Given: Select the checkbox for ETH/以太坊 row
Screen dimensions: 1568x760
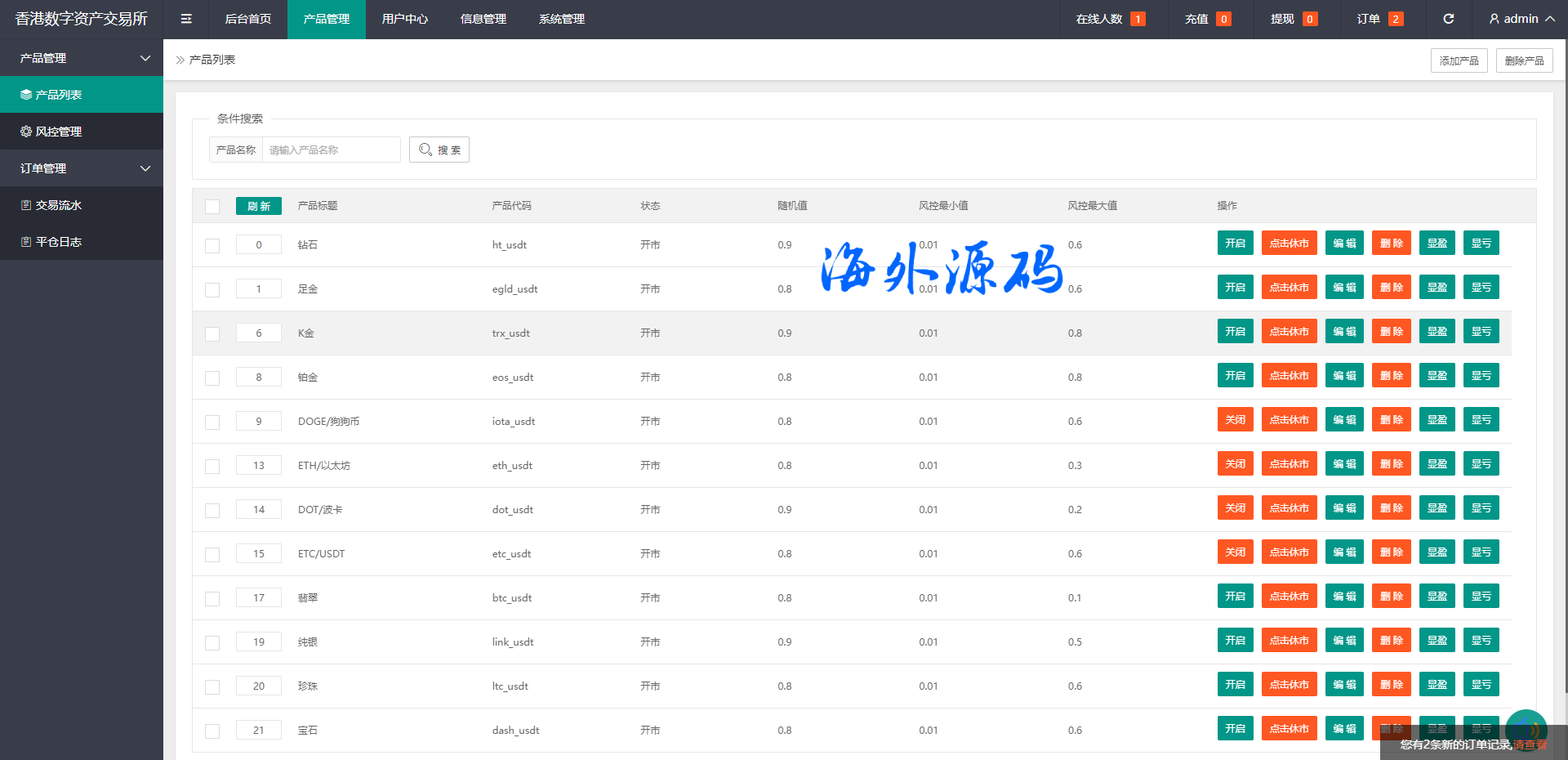Looking at the screenshot, I should point(212,466).
